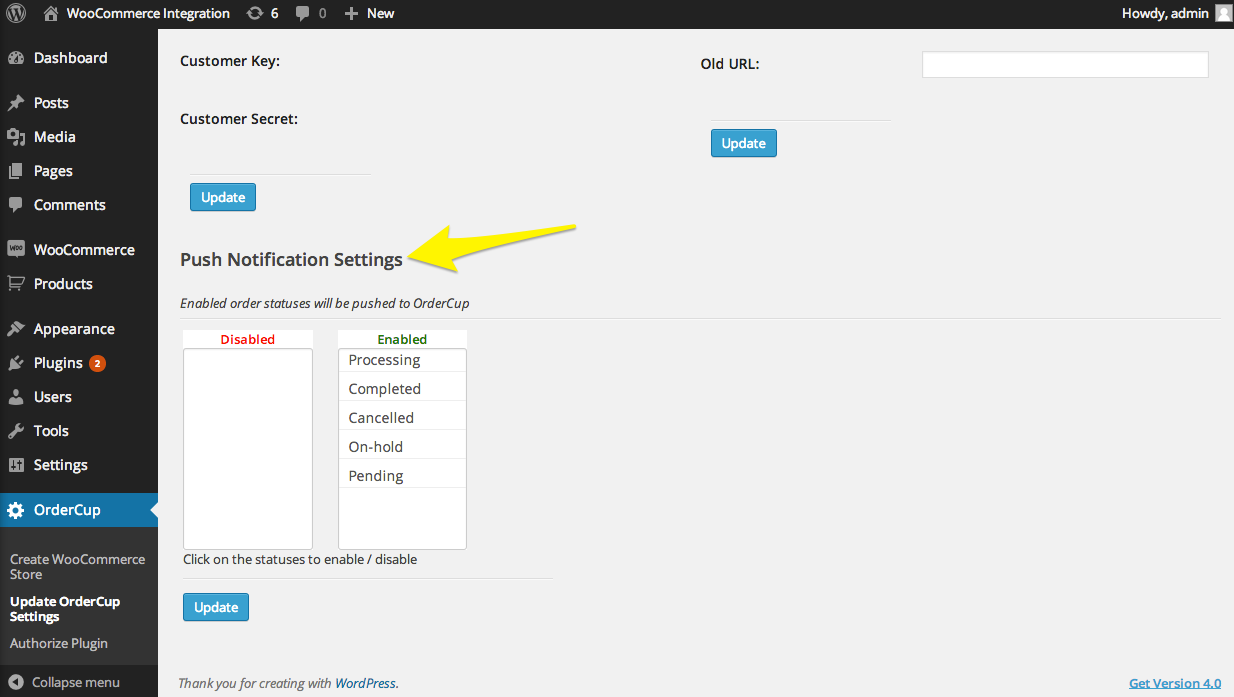The width and height of the screenshot is (1234, 697).
Task: Click the Collapse menu arrow icon
Action: coord(16,682)
